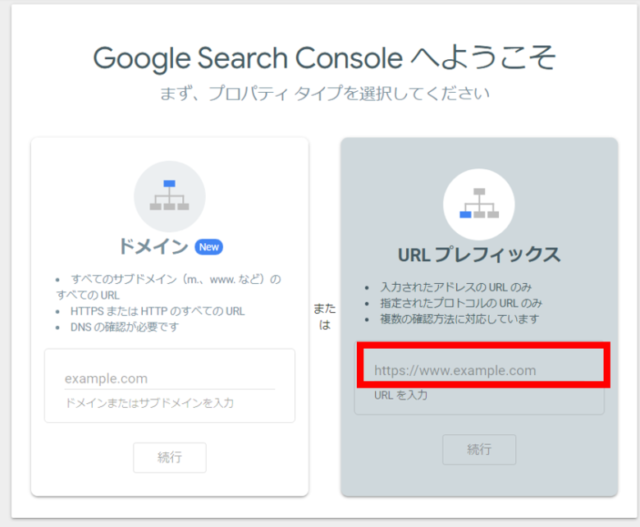This screenshot has width=640, height=527.
Task: Click the URL prefix property sitemap icon
Action: pyautogui.click(x=479, y=203)
